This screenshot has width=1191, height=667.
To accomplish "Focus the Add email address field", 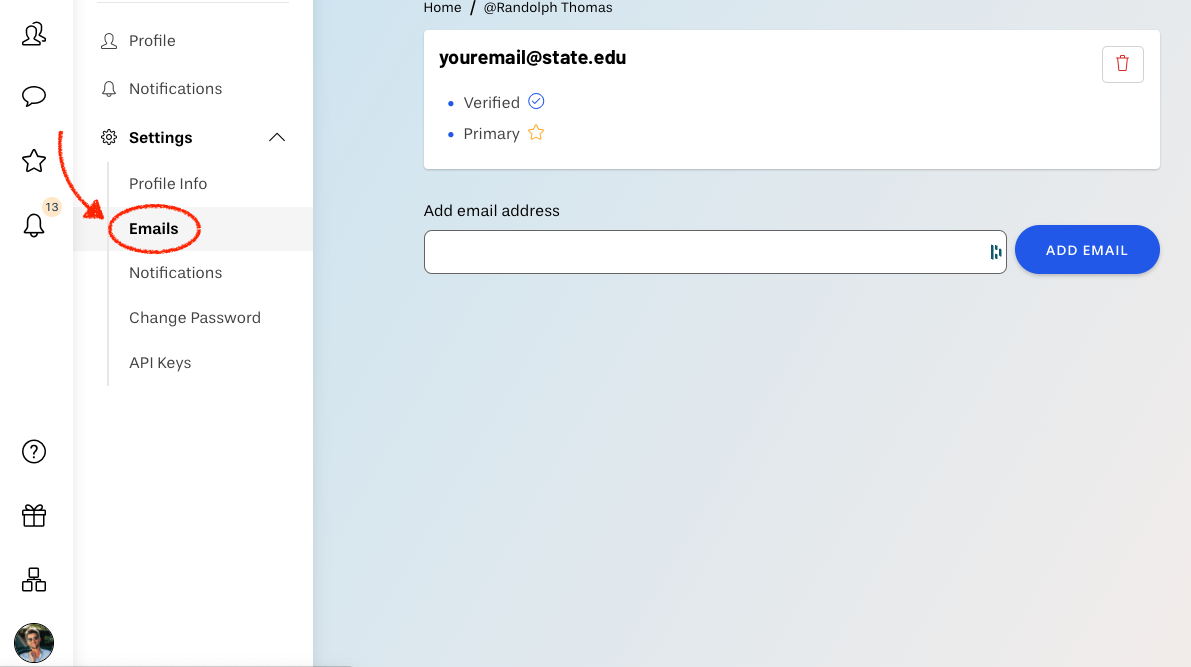I will tap(715, 252).
